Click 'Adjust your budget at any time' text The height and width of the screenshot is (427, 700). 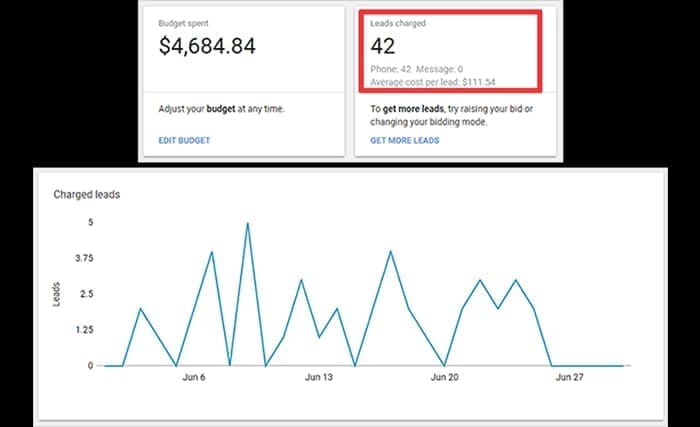221,109
